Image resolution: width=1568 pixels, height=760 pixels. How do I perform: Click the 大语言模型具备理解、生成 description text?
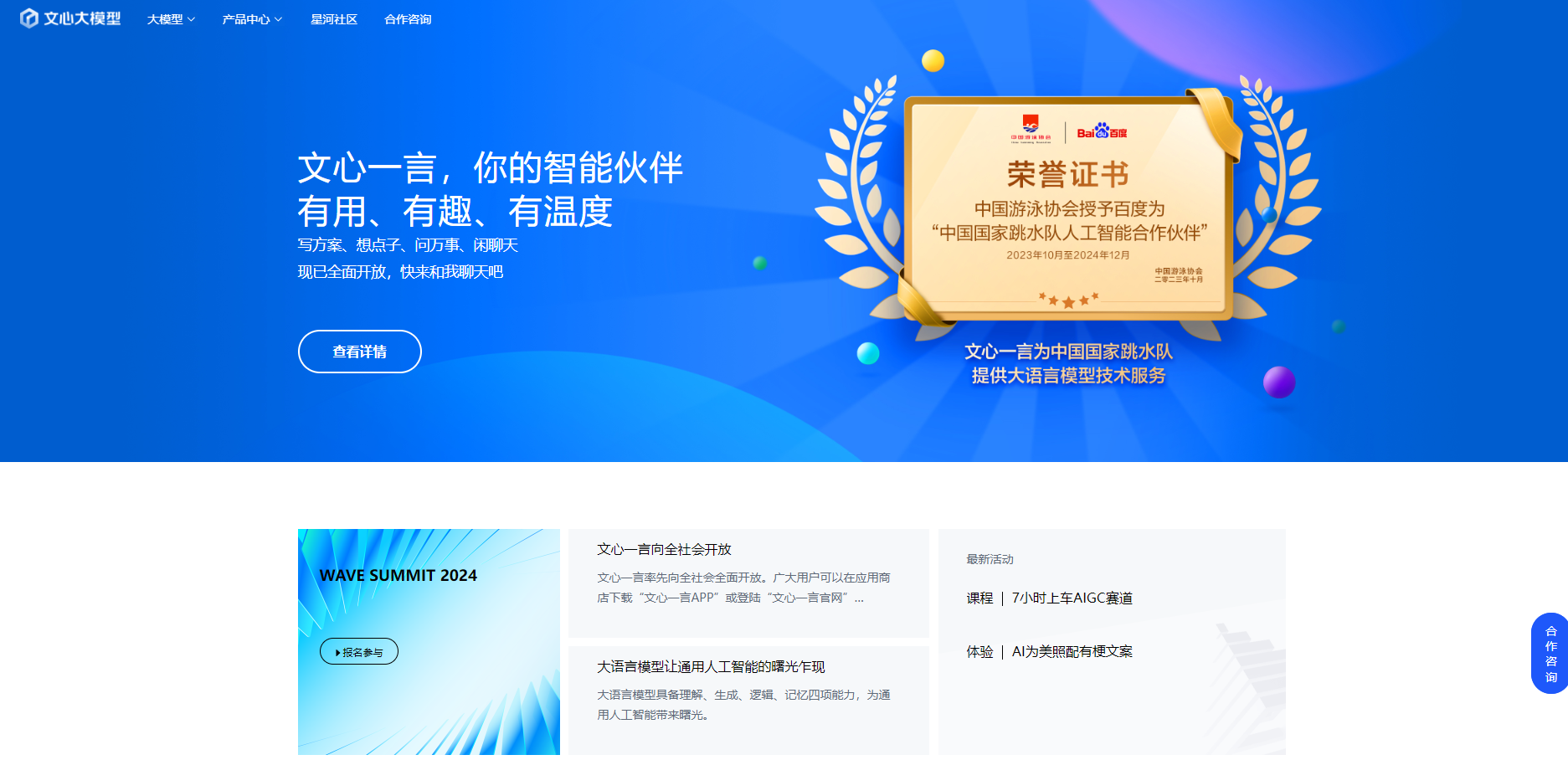coord(743,705)
